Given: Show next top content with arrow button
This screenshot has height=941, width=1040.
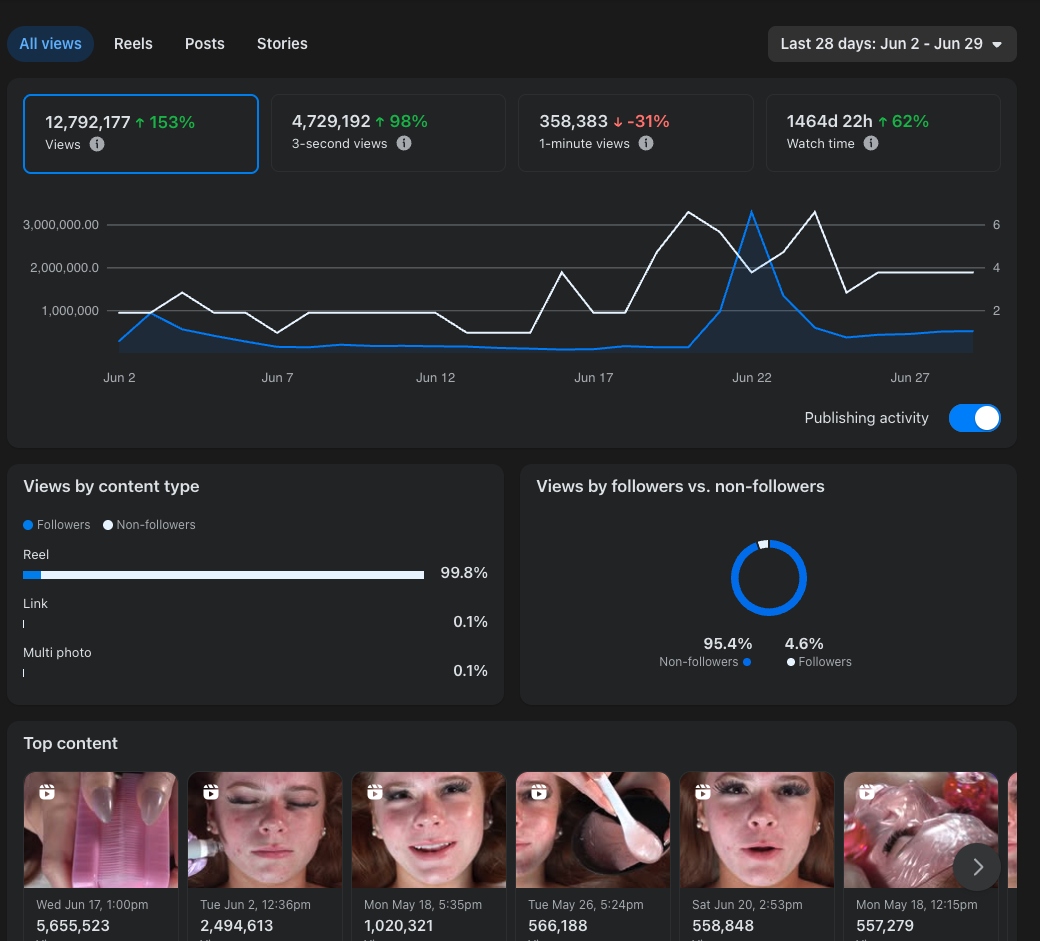Looking at the screenshot, I should click(977, 867).
